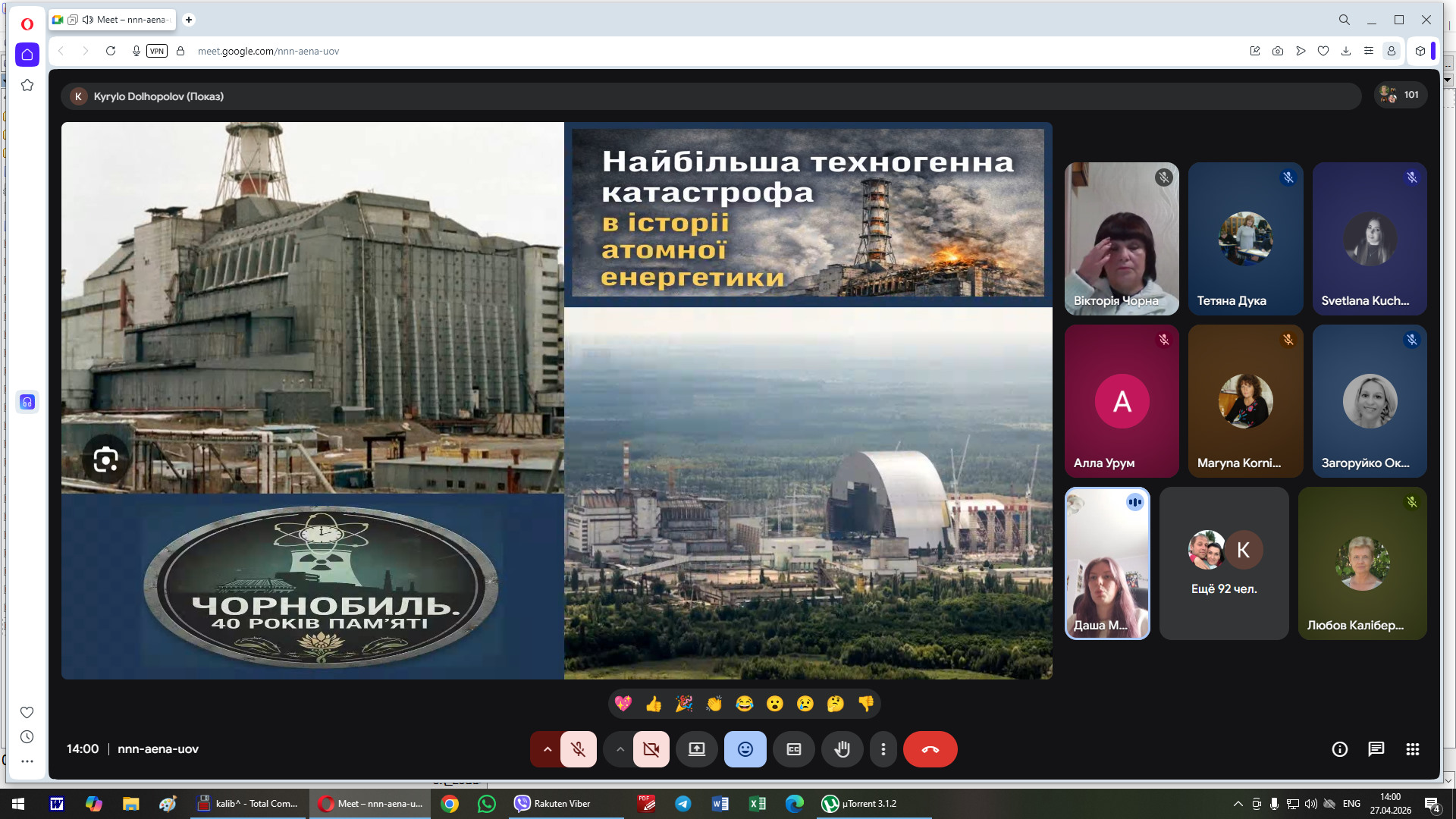This screenshot has height=819, width=1456.
Task: Toggle the muted microphone button
Action: (x=578, y=749)
